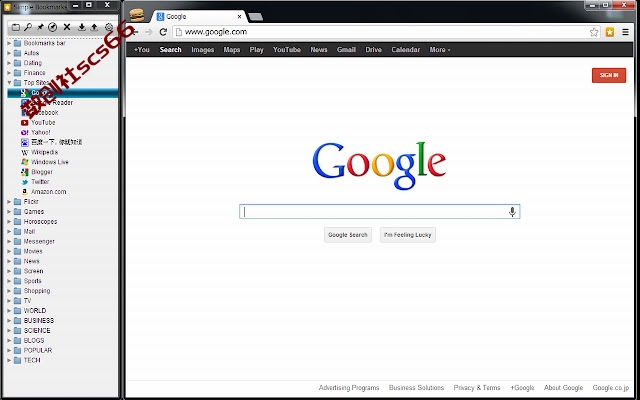Open the settings gear in bookmarks toolbar

point(109,27)
